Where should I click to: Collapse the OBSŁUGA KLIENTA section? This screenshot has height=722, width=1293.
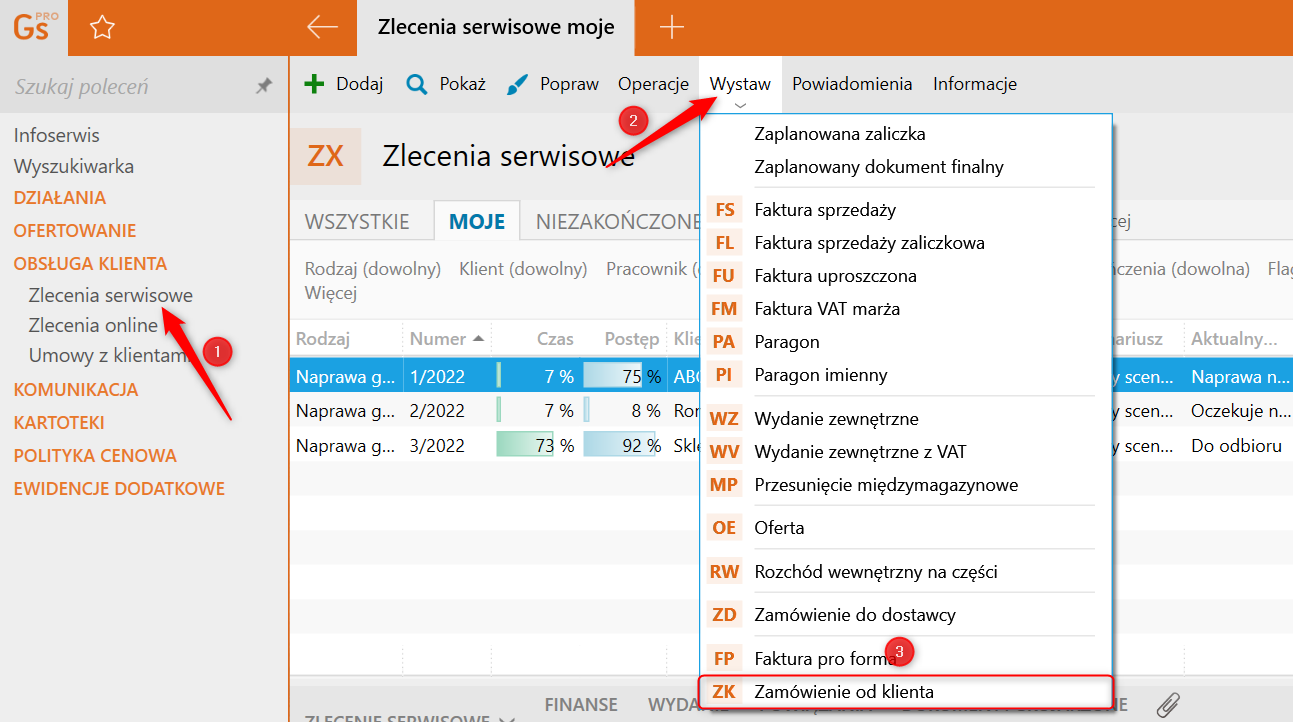[x=90, y=264]
